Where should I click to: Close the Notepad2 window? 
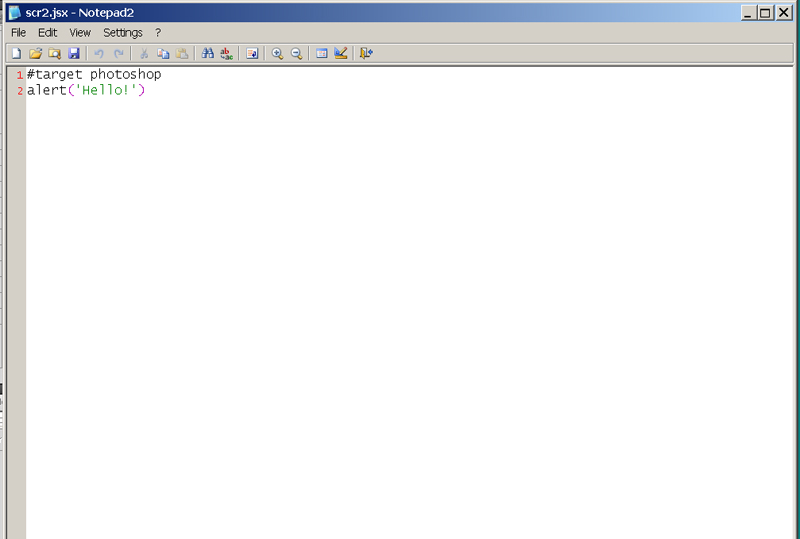click(x=784, y=13)
